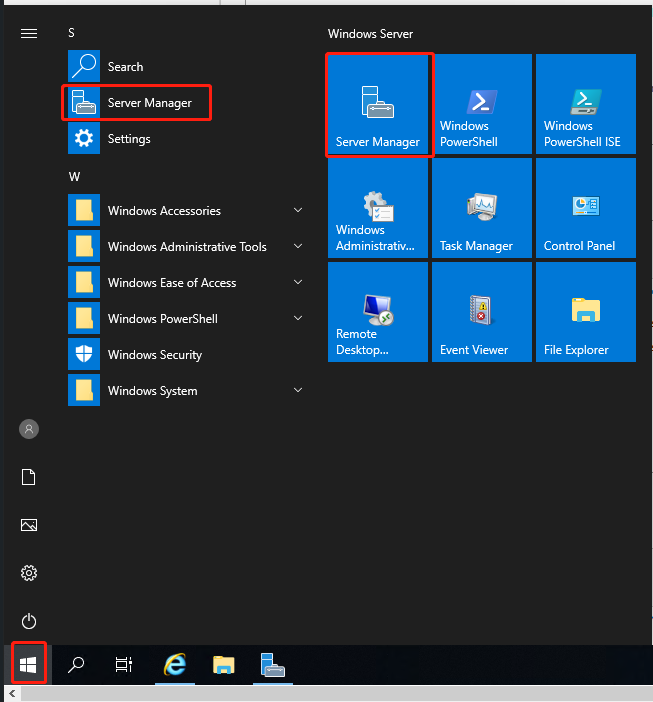This screenshot has width=653, height=702.
Task: Open Settings gear in the Start rail
Action: click(x=29, y=573)
